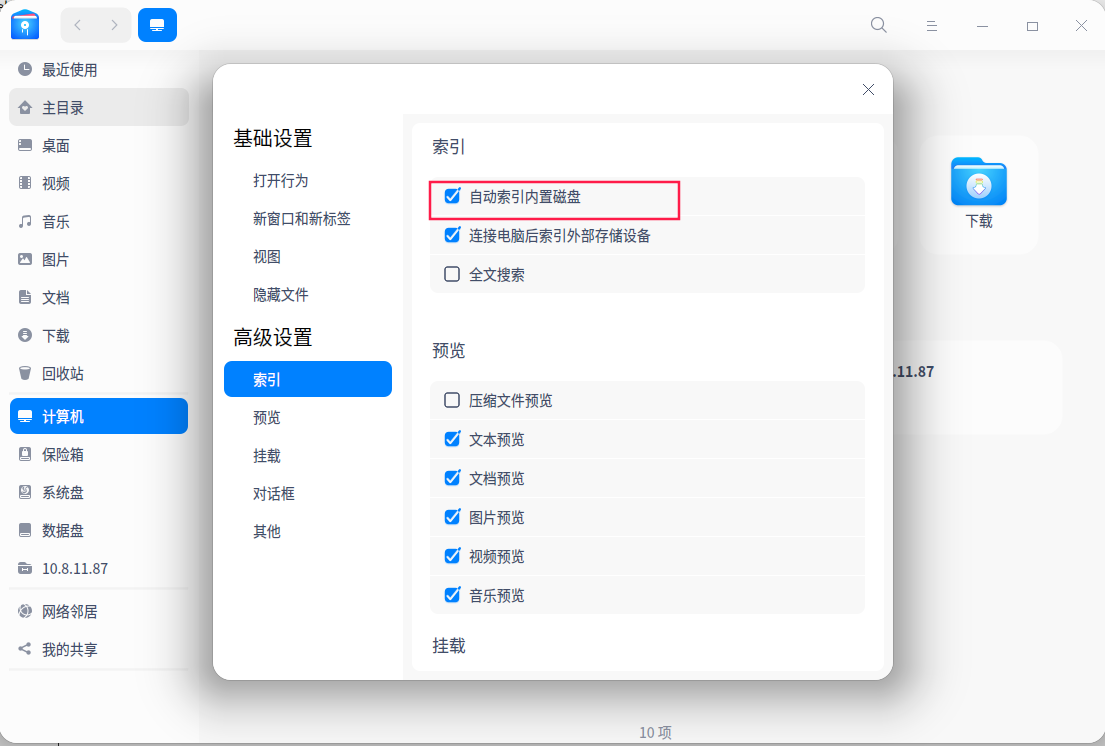Image resolution: width=1105 pixels, height=746 pixels.
Task: Click the file manager app logo
Action: [25, 24]
